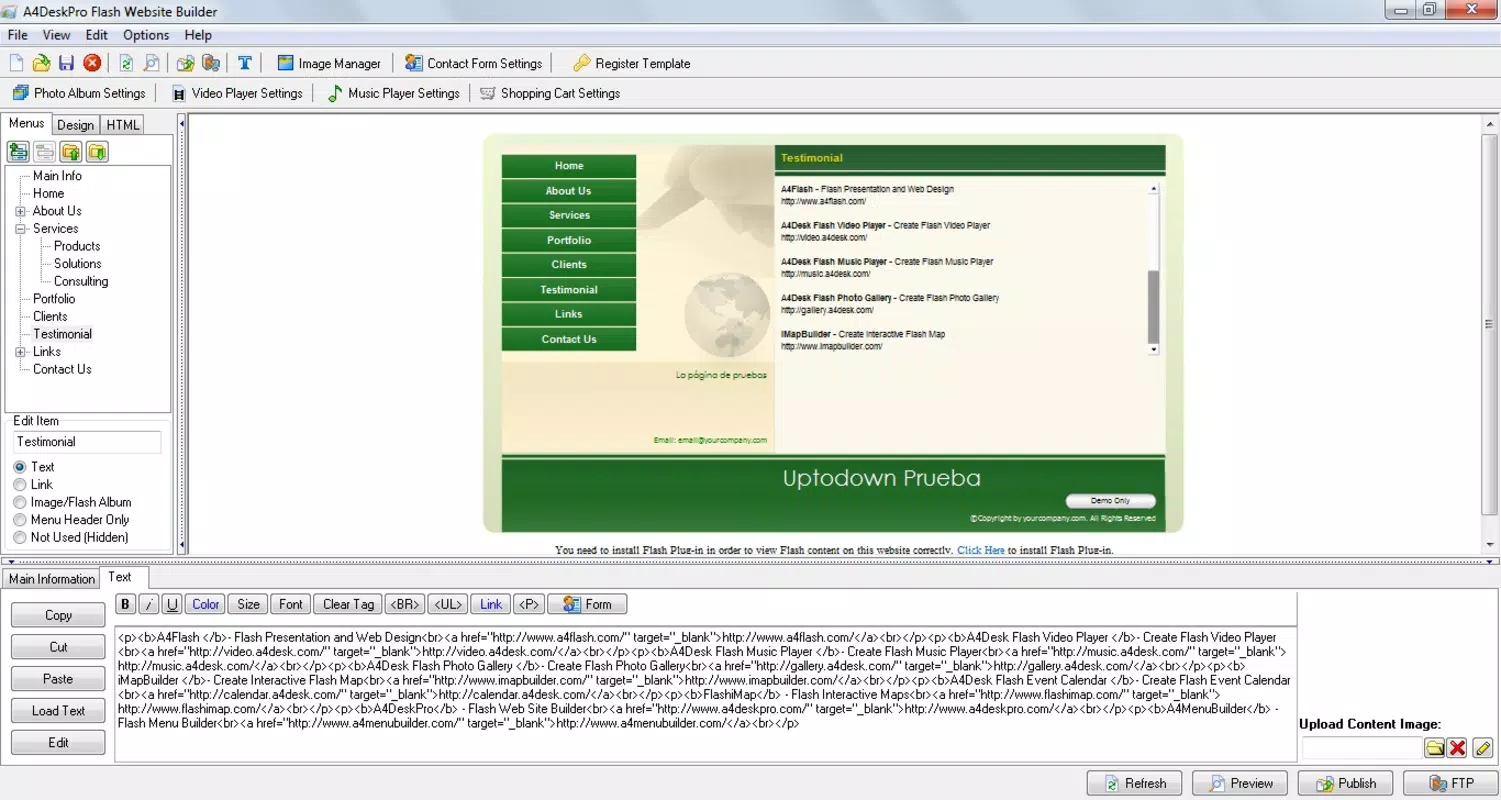Open the Image Manager
The image size is (1501, 800).
(329, 63)
